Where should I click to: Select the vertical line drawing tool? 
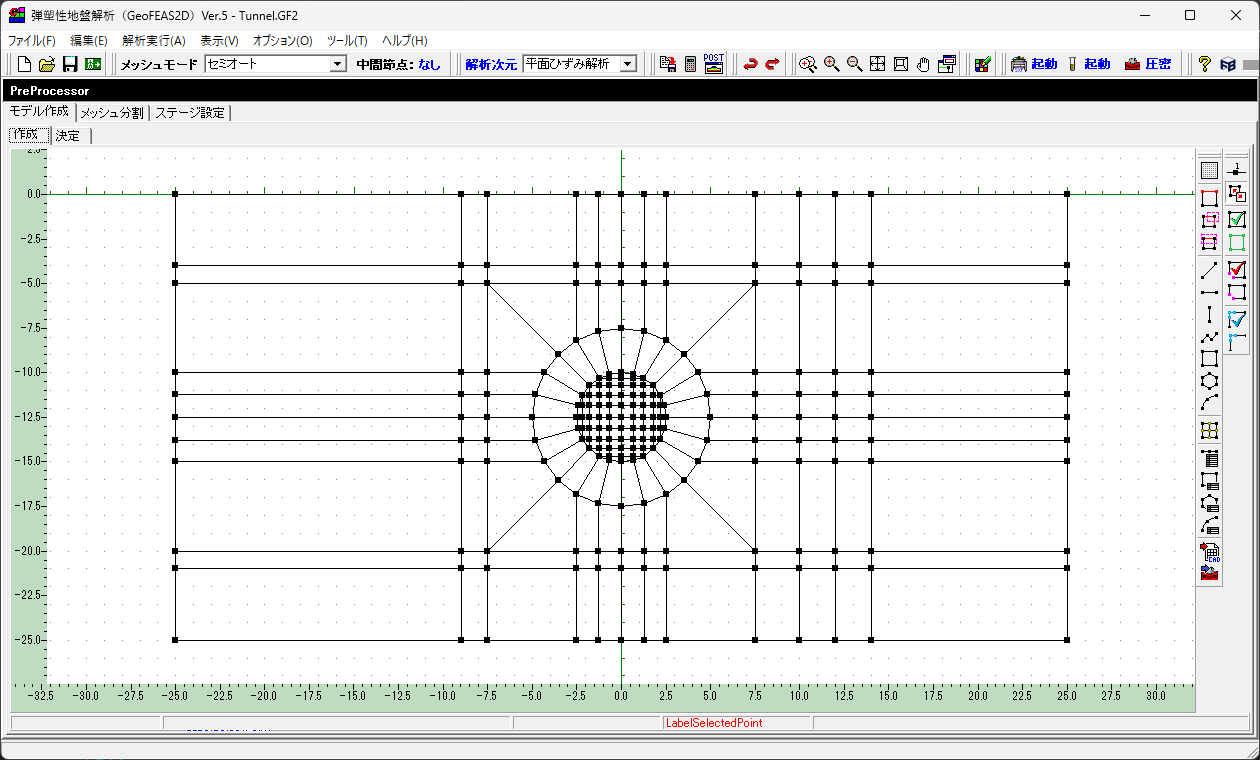(1209, 315)
